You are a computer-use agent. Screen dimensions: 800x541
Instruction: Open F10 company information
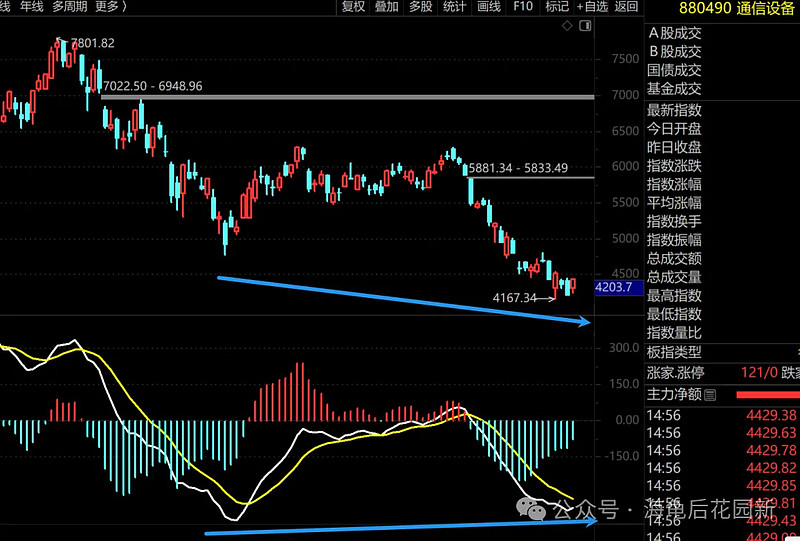pos(523,7)
